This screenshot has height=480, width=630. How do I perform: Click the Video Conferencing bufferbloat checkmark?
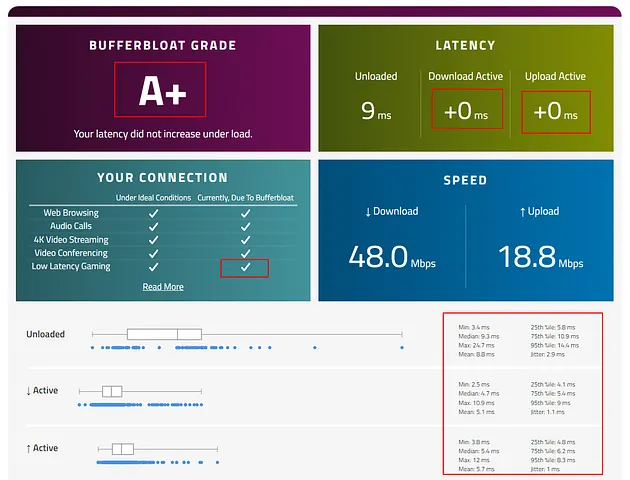[245, 253]
